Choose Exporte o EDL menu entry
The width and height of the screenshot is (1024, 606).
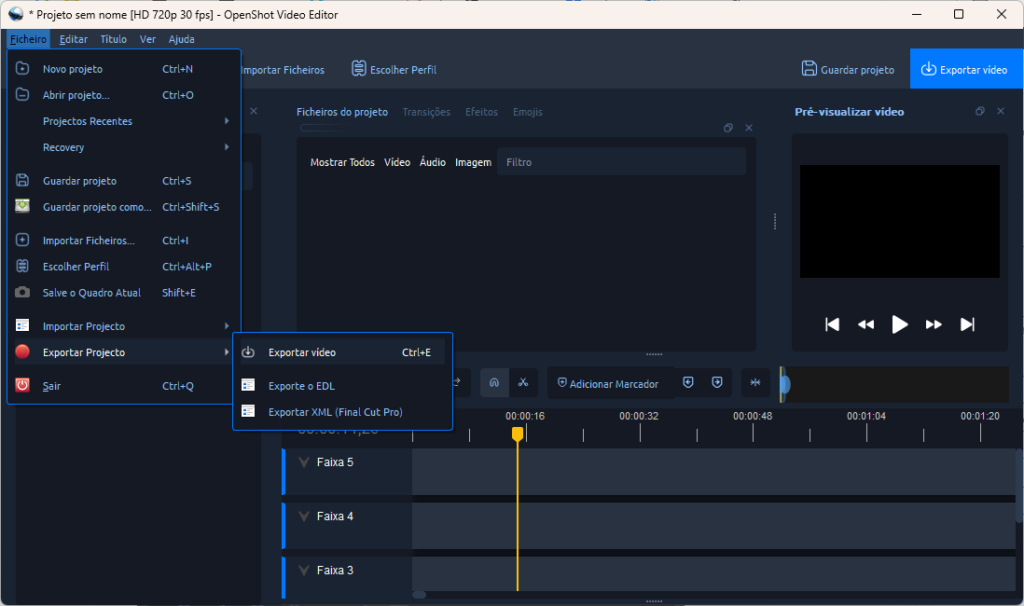tap(301, 385)
